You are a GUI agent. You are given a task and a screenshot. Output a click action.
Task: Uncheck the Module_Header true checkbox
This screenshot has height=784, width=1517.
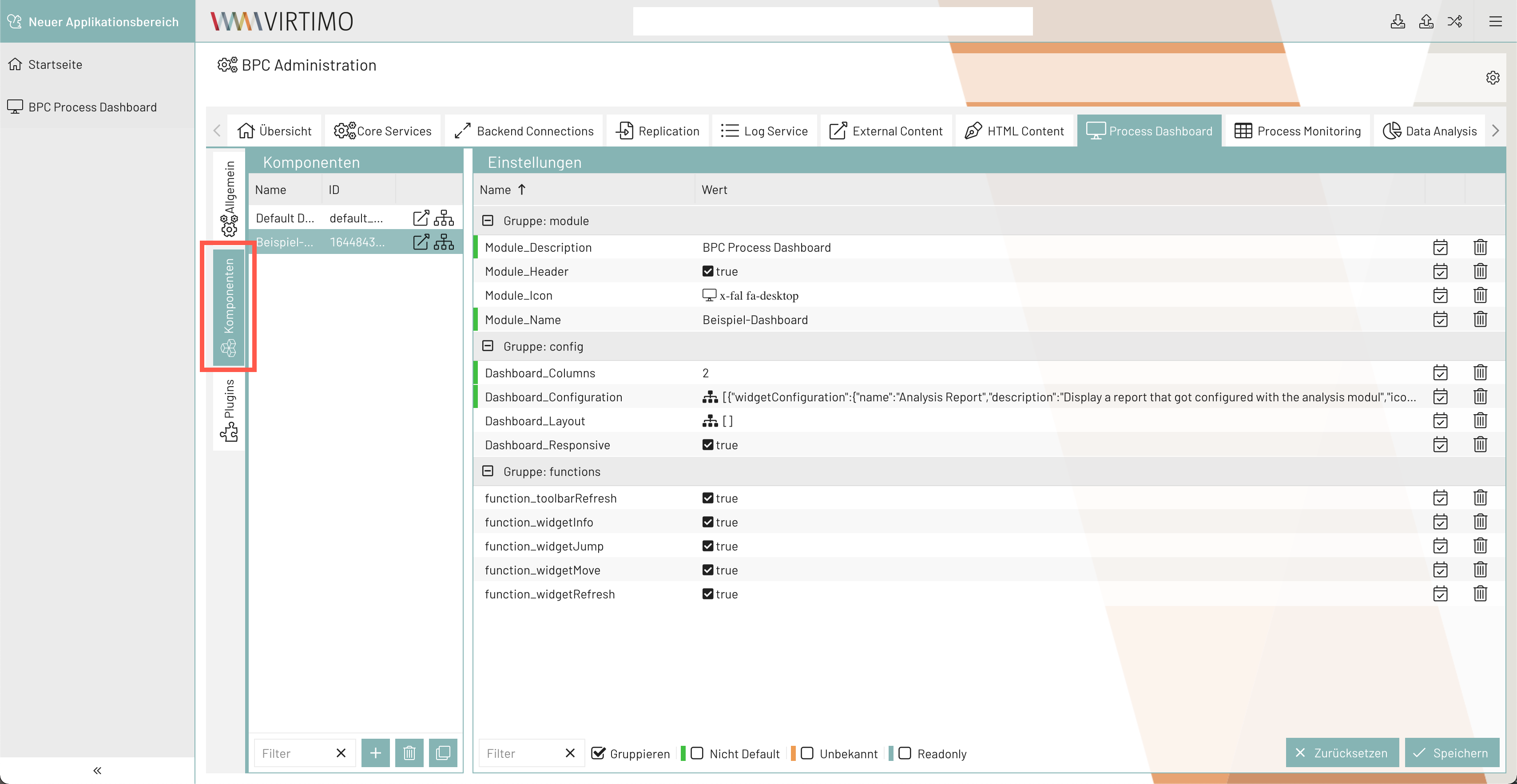pyautogui.click(x=708, y=271)
